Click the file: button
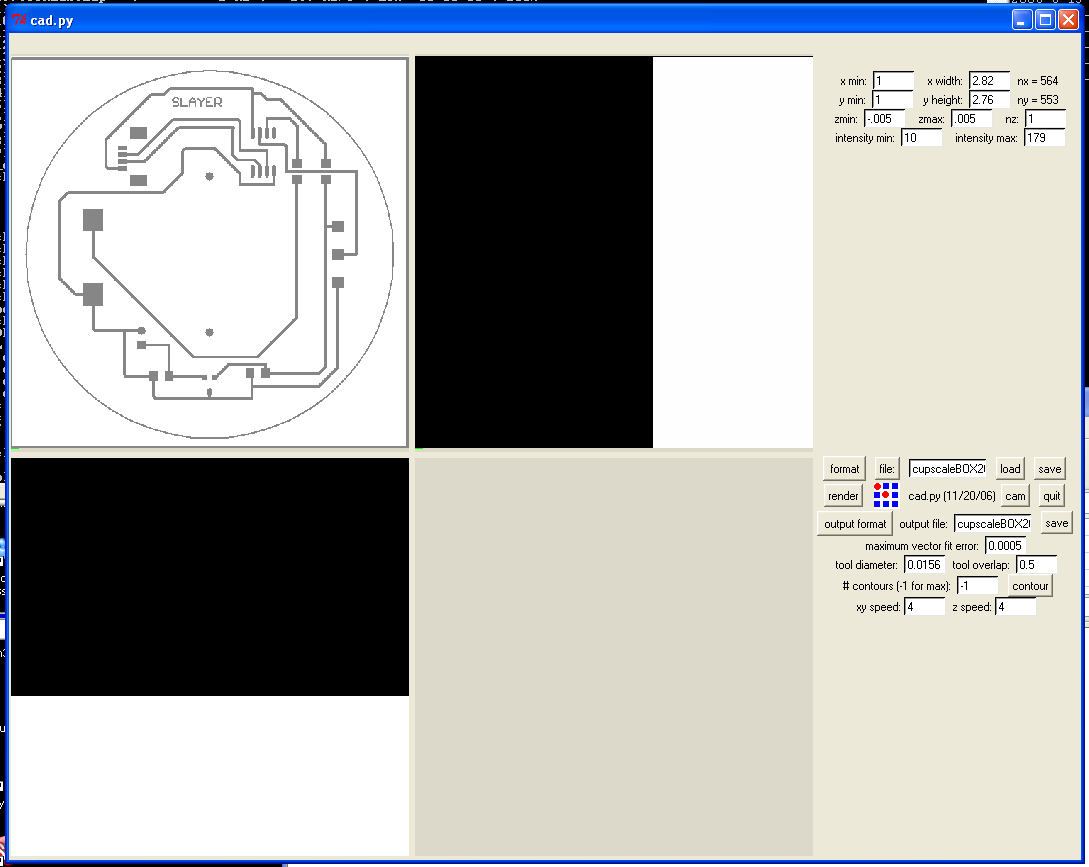The width and height of the screenshot is (1089, 867). pyautogui.click(x=887, y=469)
